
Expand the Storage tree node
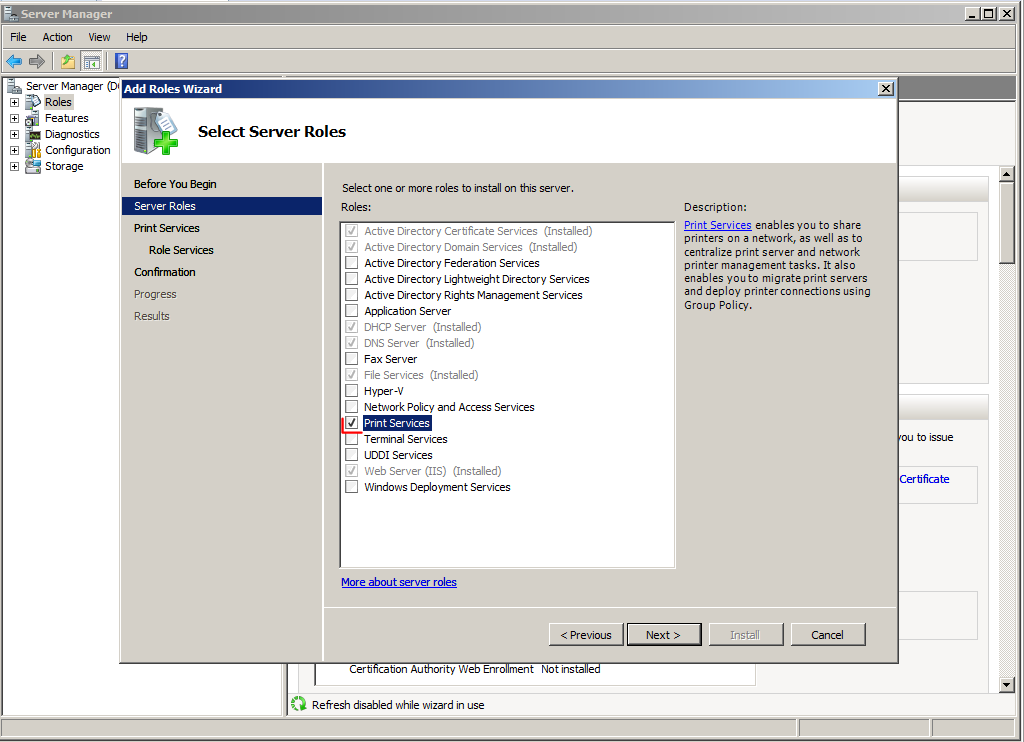tap(14, 166)
